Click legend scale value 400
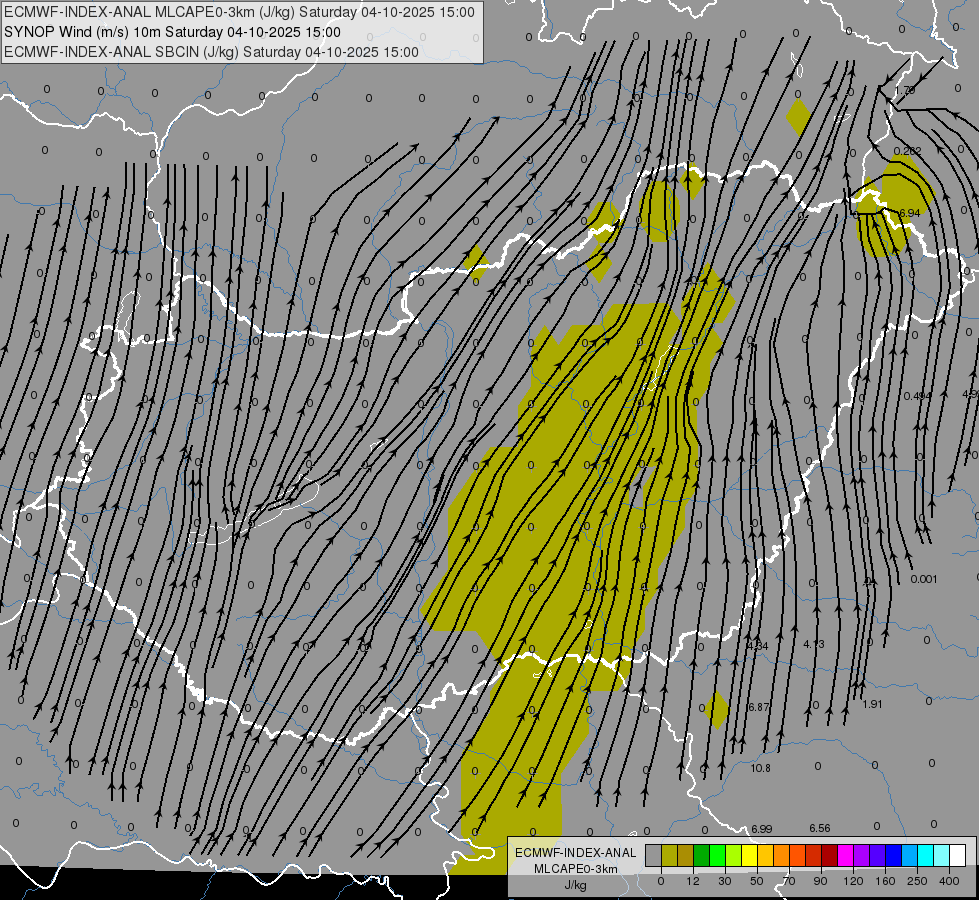The width and height of the screenshot is (979, 900). (949, 881)
